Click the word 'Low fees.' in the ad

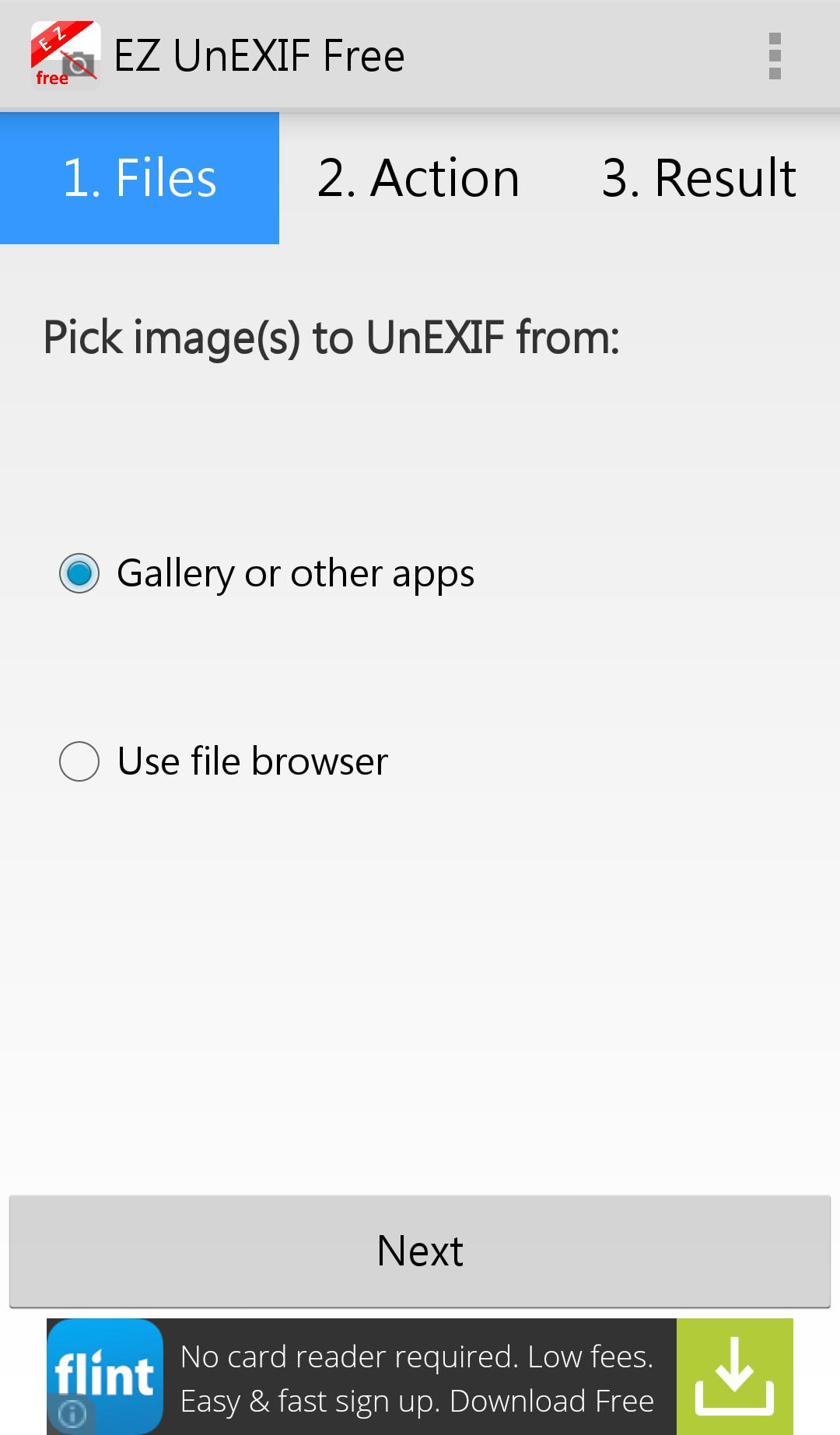point(590,1356)
